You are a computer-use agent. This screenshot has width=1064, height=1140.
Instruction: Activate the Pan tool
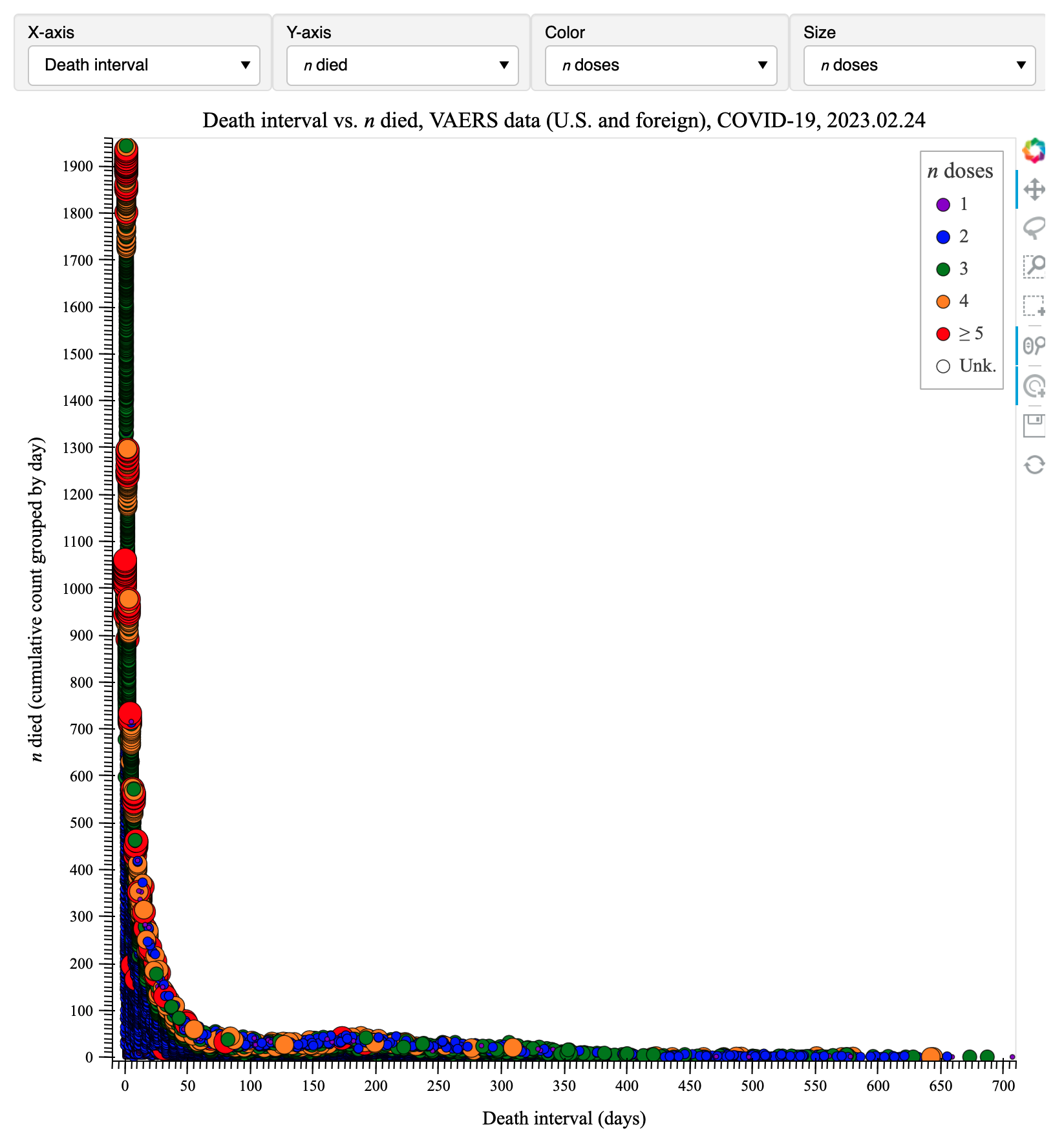point(1034,190)
